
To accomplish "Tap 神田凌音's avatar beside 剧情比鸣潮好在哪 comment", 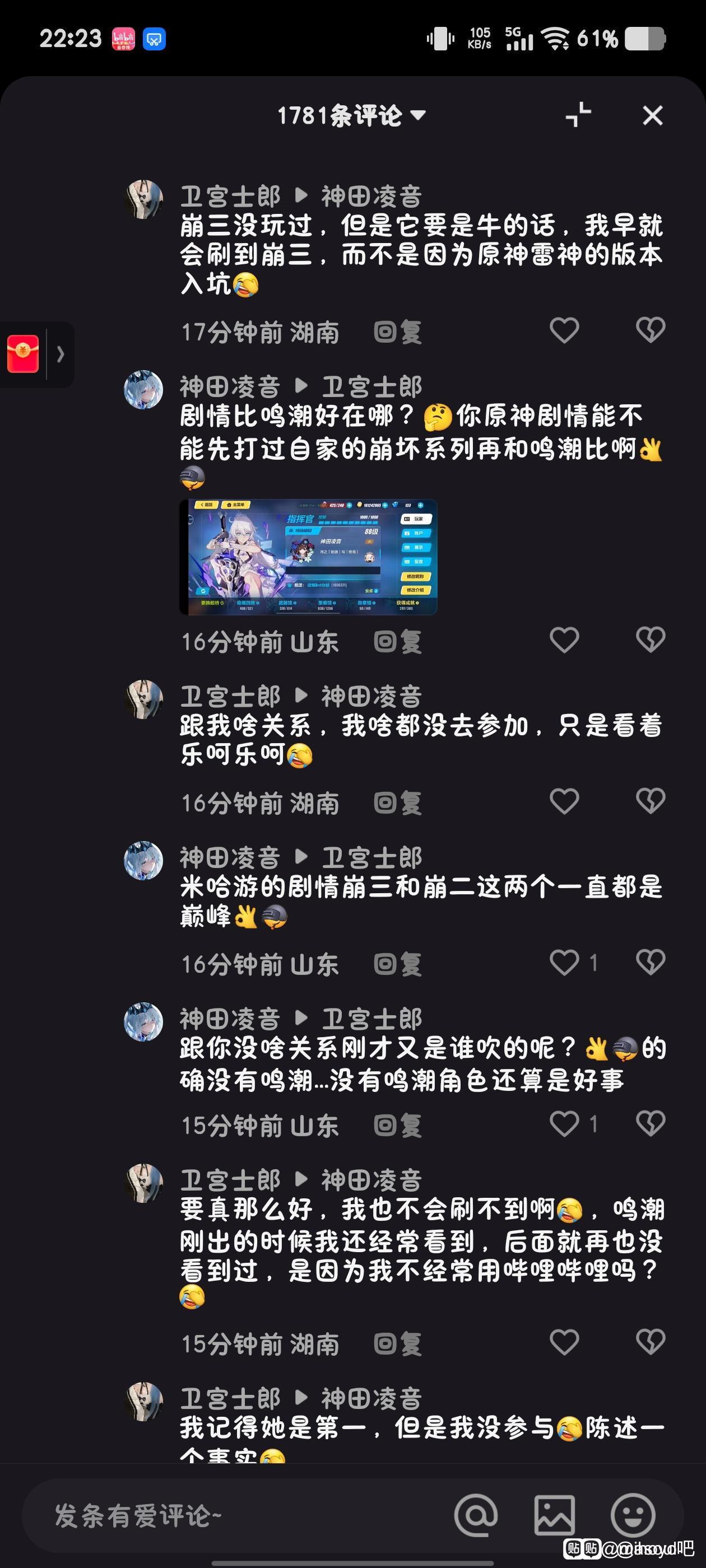I will 144,390.
